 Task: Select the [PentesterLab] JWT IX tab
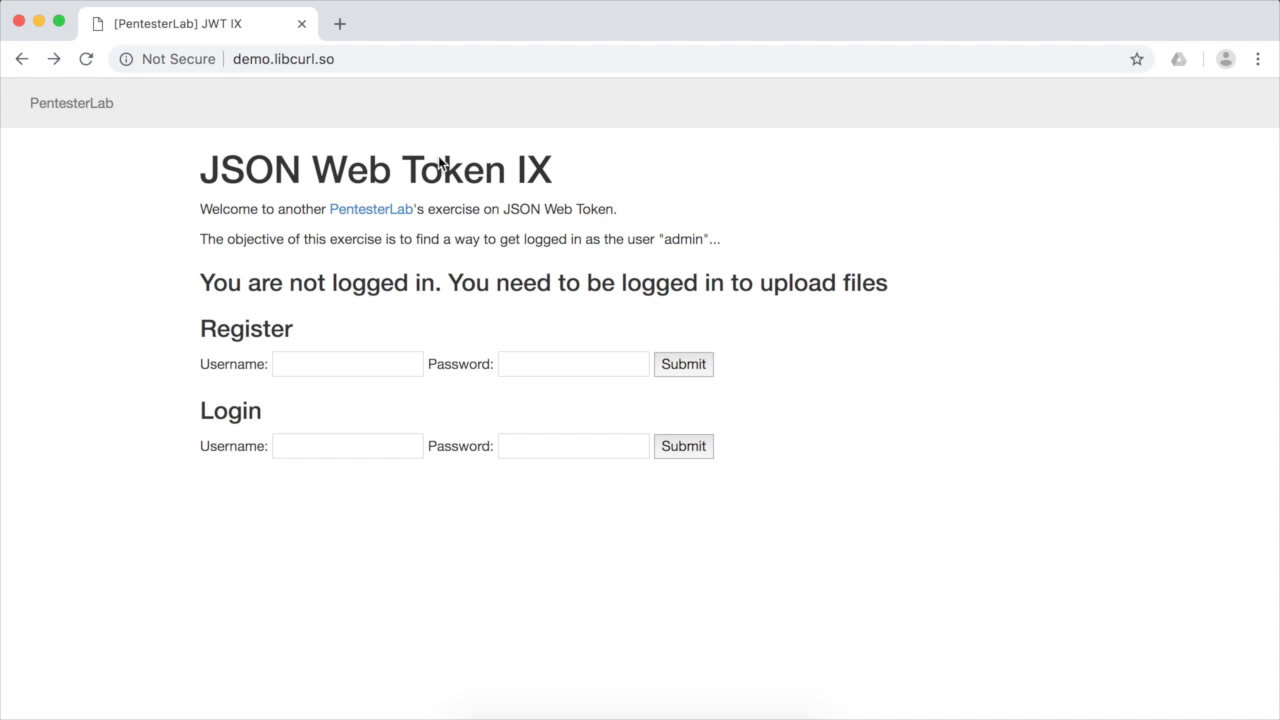(x=198, y=24)
